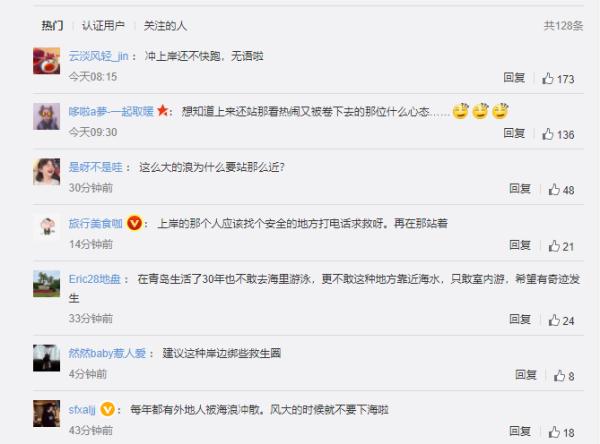The image size is (600, 444).
Task: Click orange V badge beside 旅行美食咖
Action: coord(134,223)
